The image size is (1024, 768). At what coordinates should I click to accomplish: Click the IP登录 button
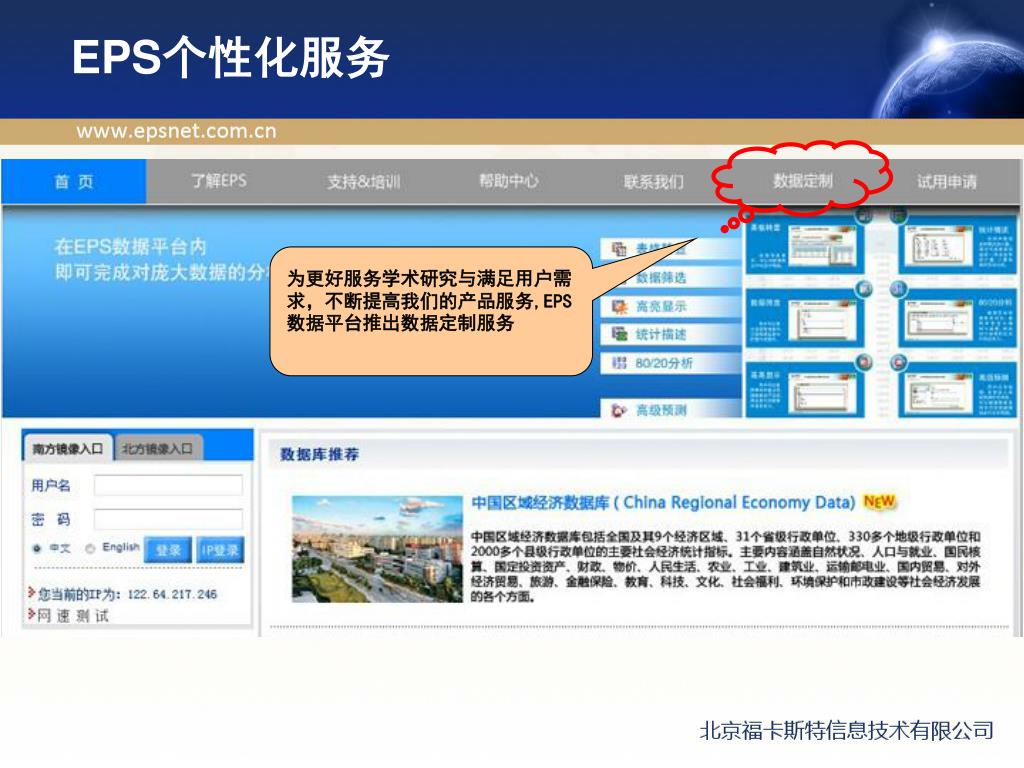pos(220,550)
